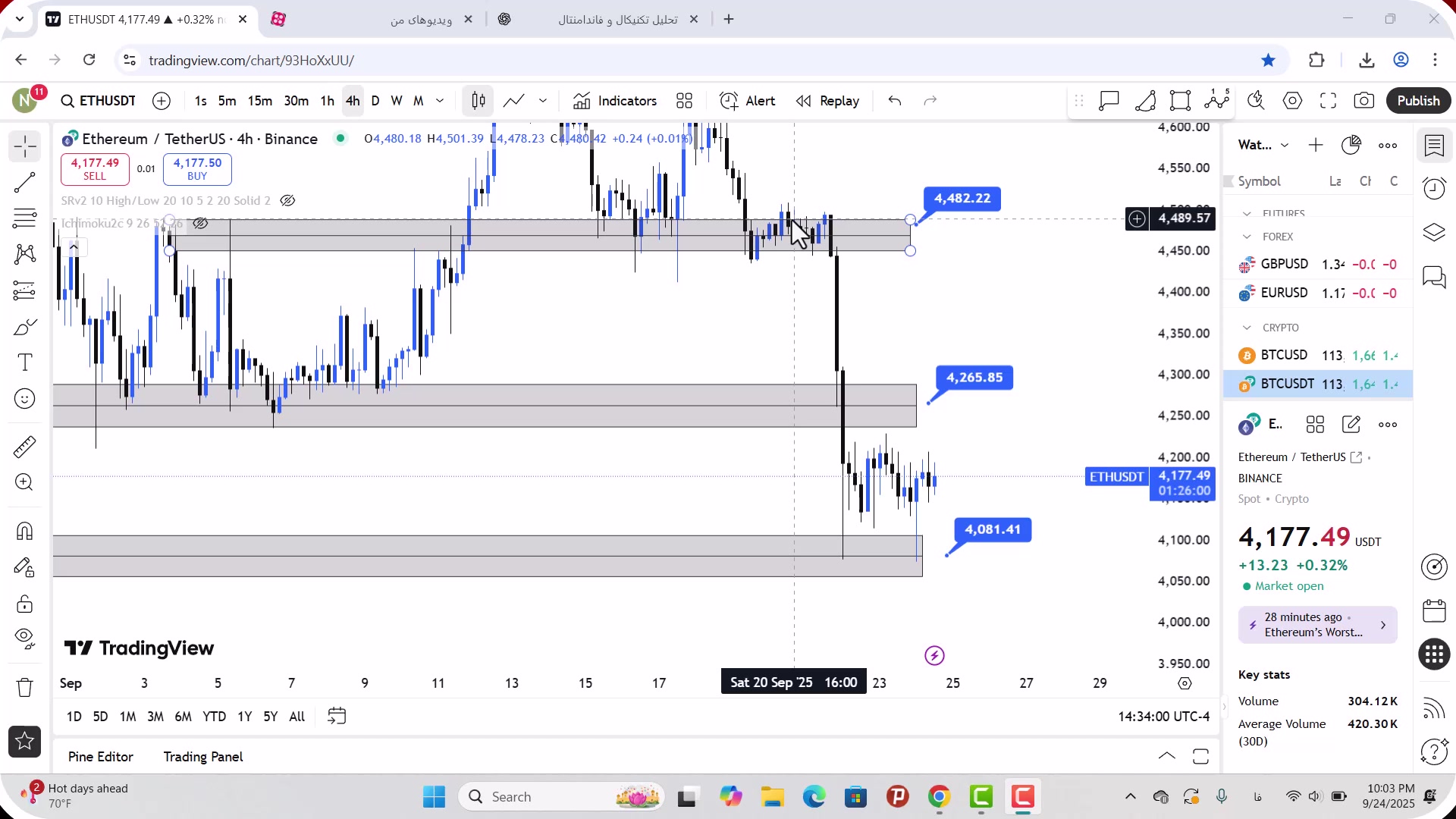Click Windows Start button
The width and height of the screenshot is (1456, 819).
(434, 797)
